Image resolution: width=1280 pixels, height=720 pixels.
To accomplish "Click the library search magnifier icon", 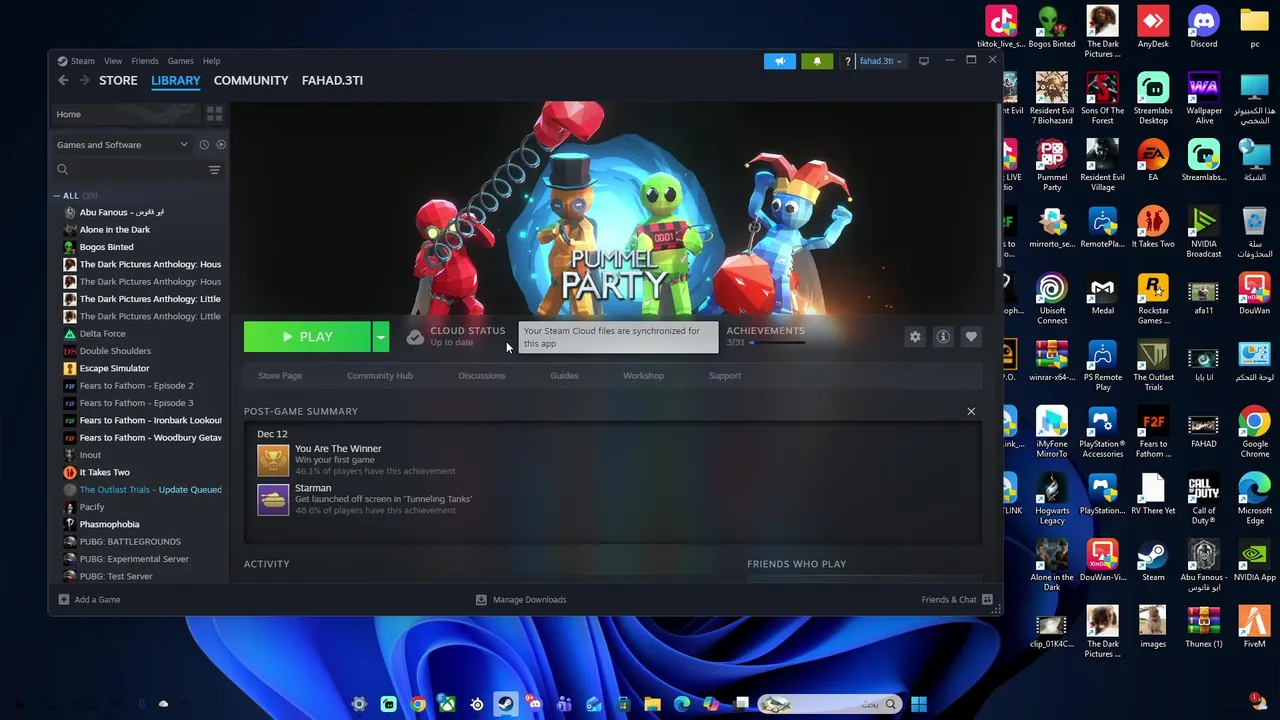I will click(62, 170).
